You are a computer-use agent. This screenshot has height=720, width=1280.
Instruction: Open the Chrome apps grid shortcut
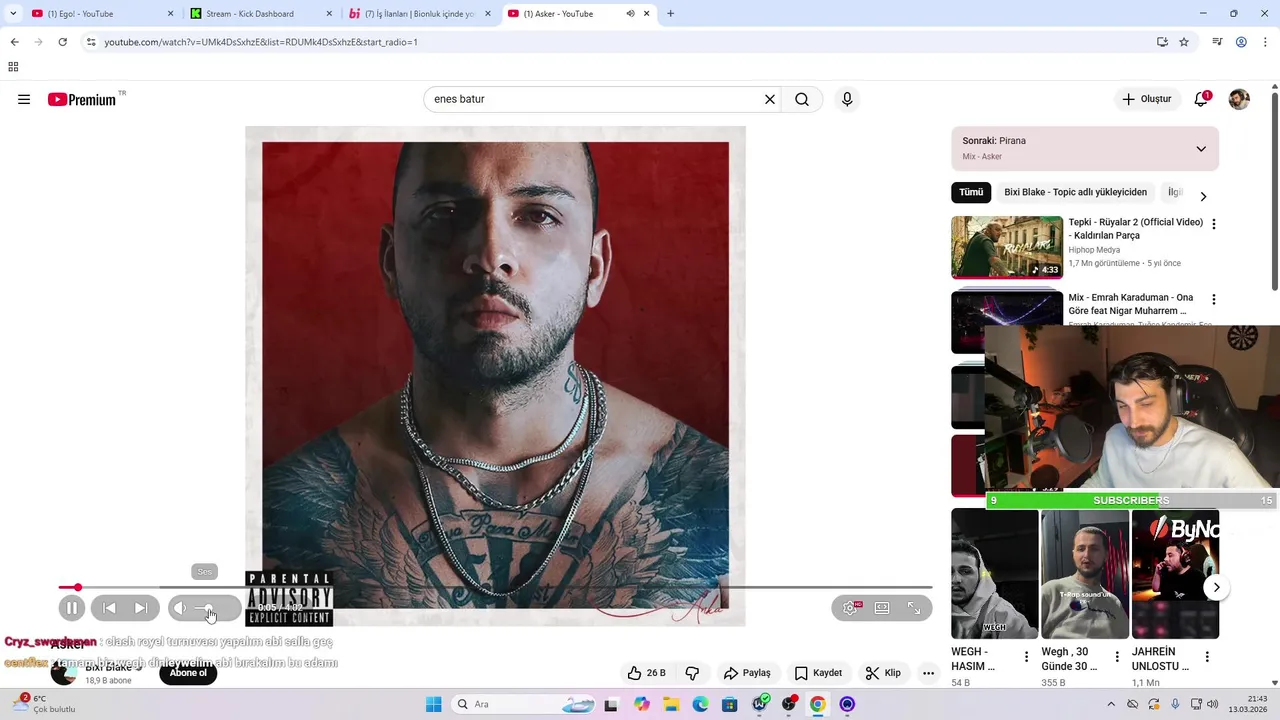13,67
